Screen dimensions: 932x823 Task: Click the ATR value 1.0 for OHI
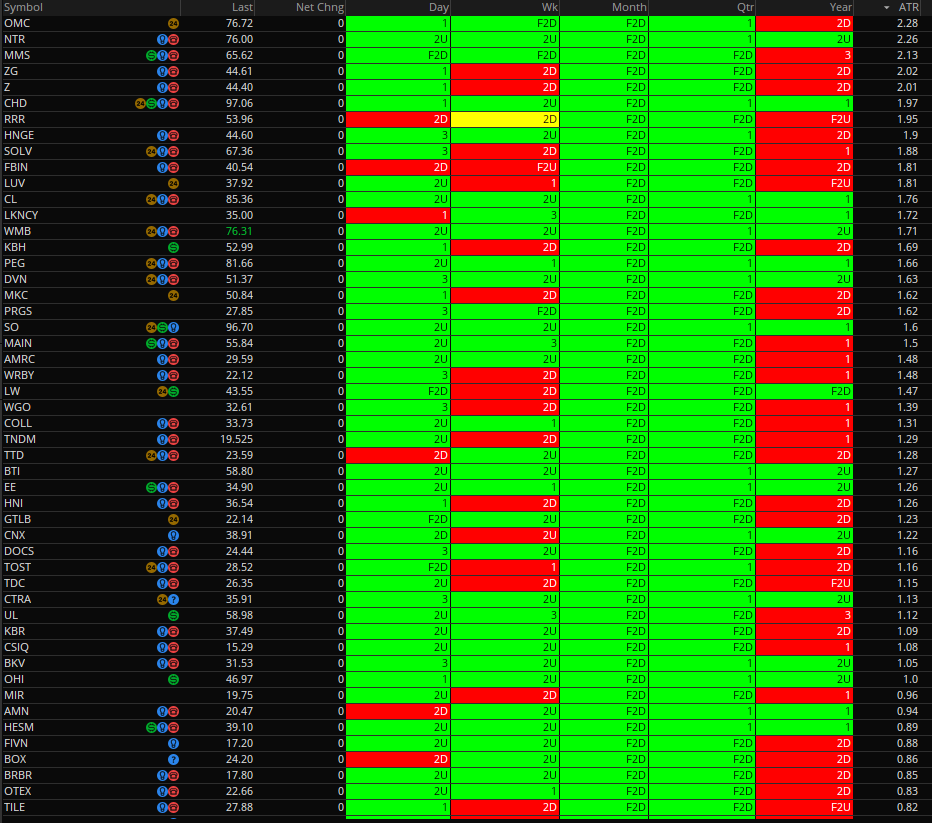[x=911, y=680]
